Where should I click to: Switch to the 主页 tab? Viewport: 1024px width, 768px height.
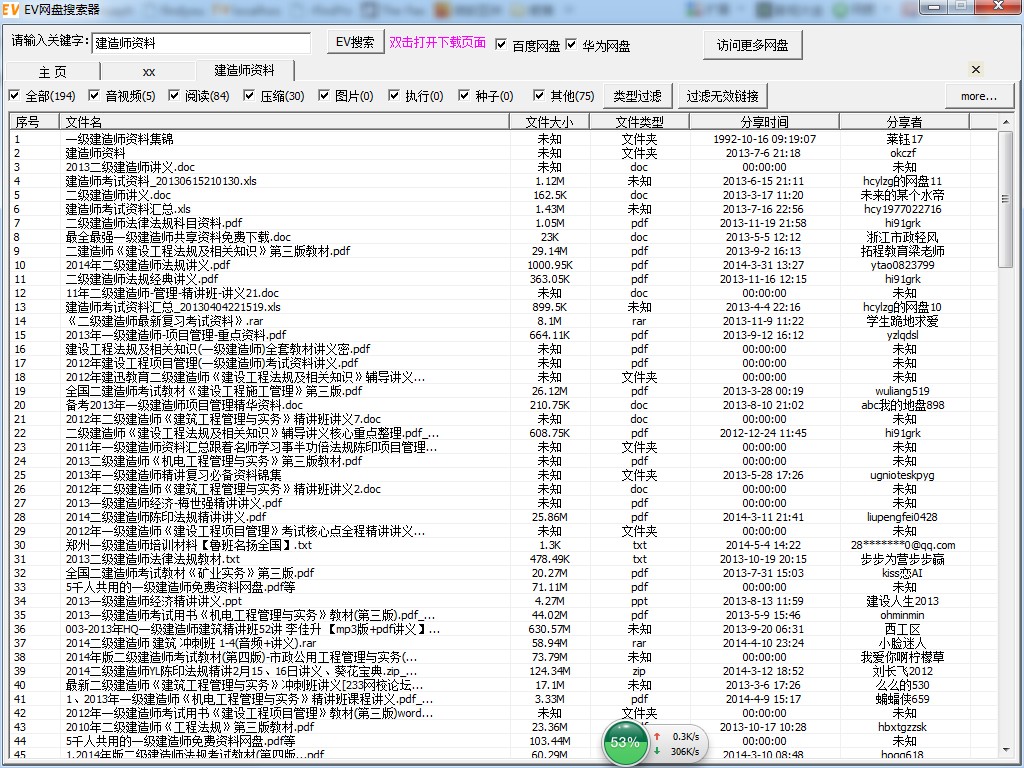coord(52,72)
